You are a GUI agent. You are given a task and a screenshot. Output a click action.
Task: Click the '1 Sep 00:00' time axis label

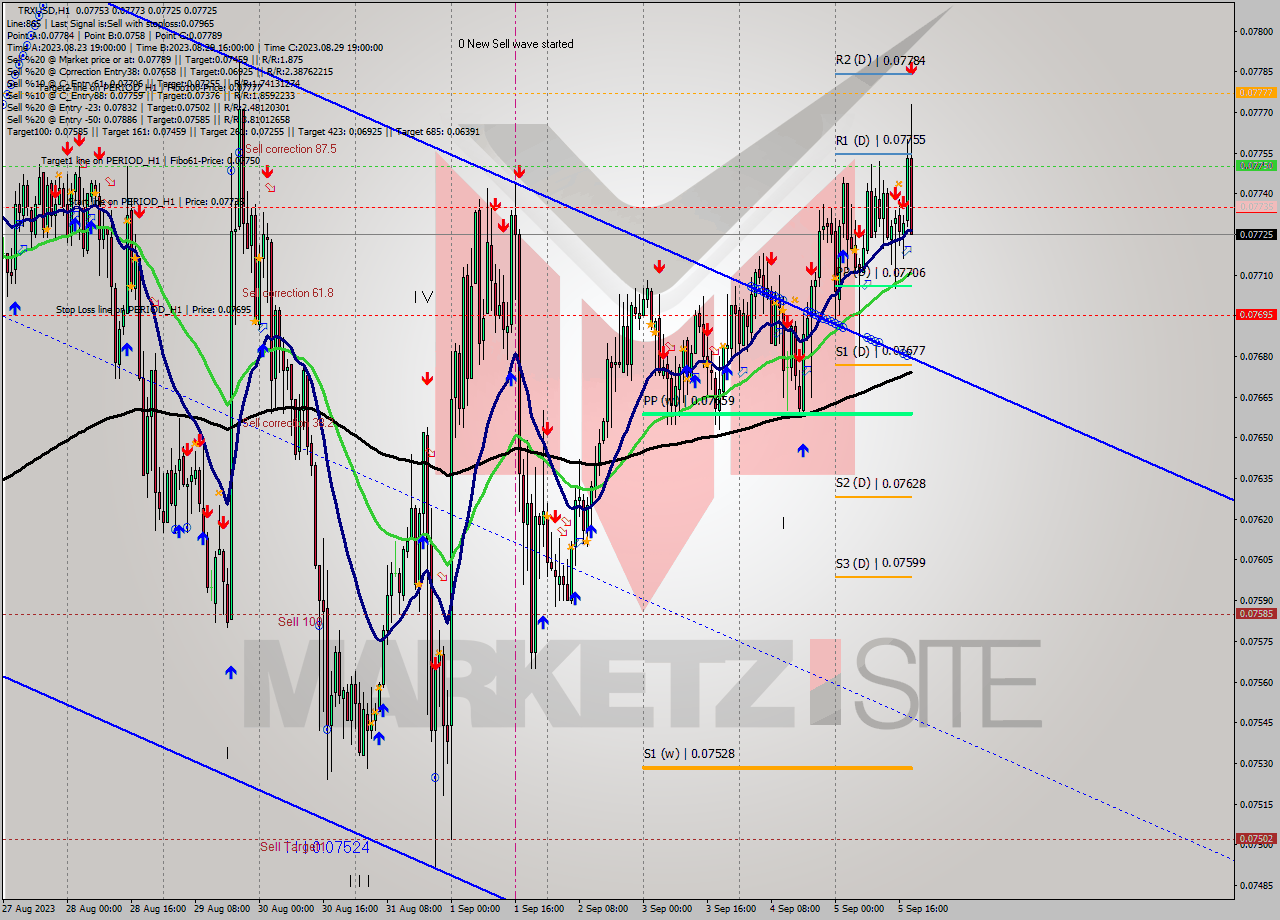click(x=475, y=909)
